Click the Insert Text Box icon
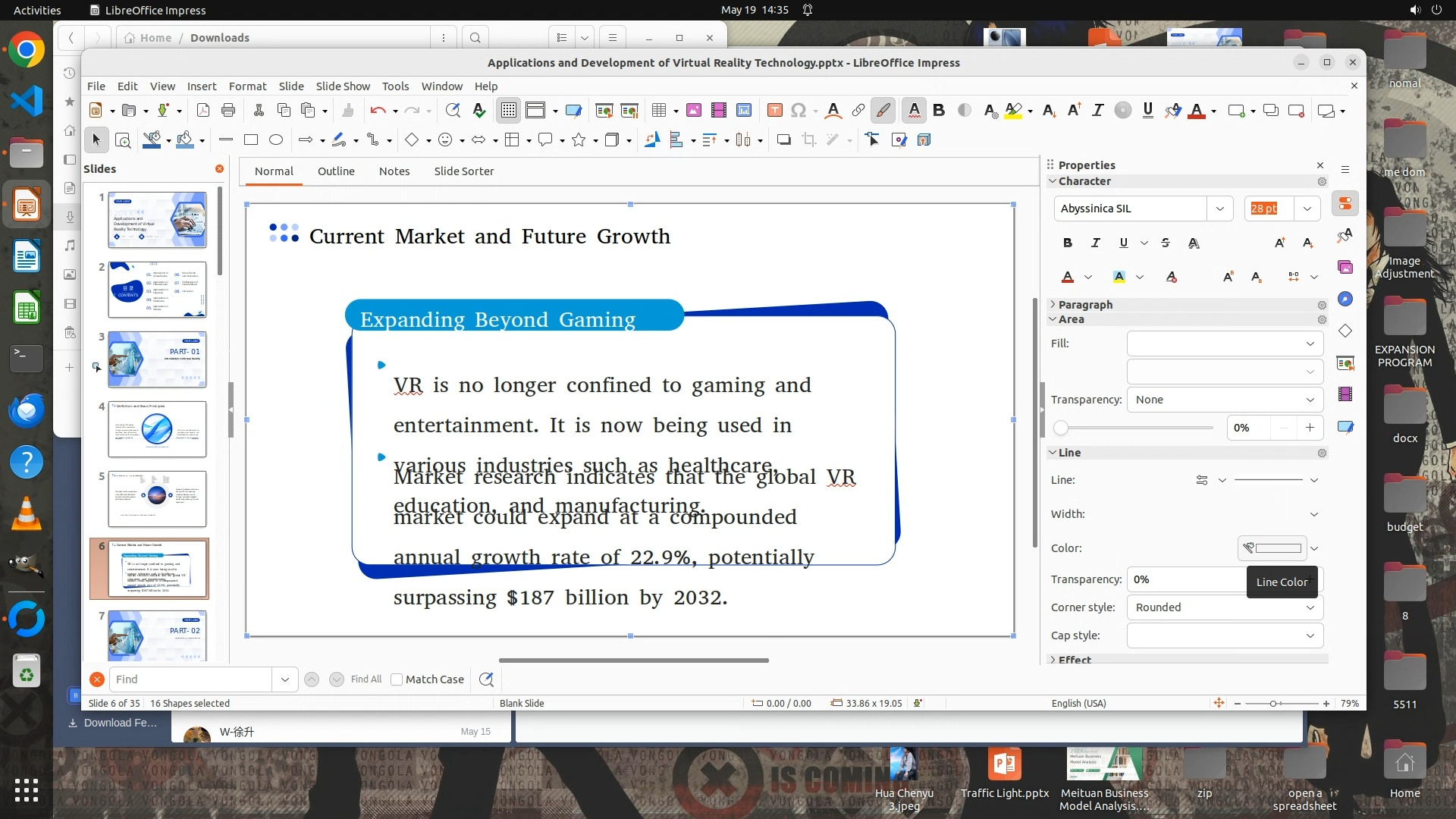Image resolution: width=1456 pixels, height=819 pixels. click(774, 111)
